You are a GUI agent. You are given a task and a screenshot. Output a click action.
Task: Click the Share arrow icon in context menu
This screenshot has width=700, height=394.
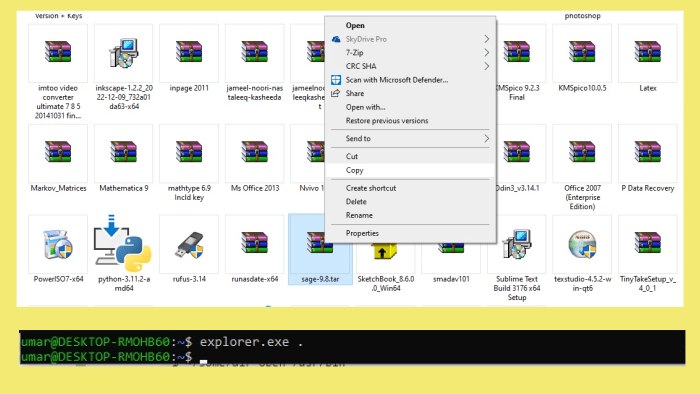click(x=336, y=93)
